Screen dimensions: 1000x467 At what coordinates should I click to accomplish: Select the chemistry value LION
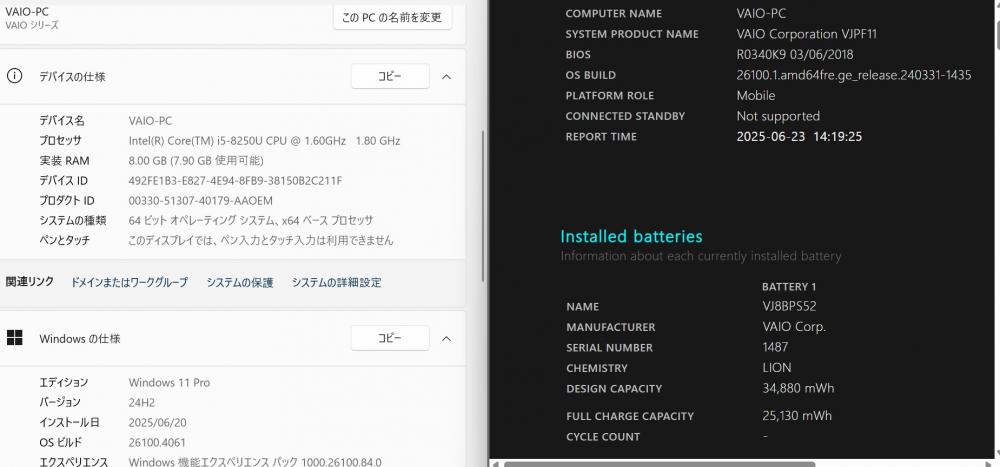777,367
